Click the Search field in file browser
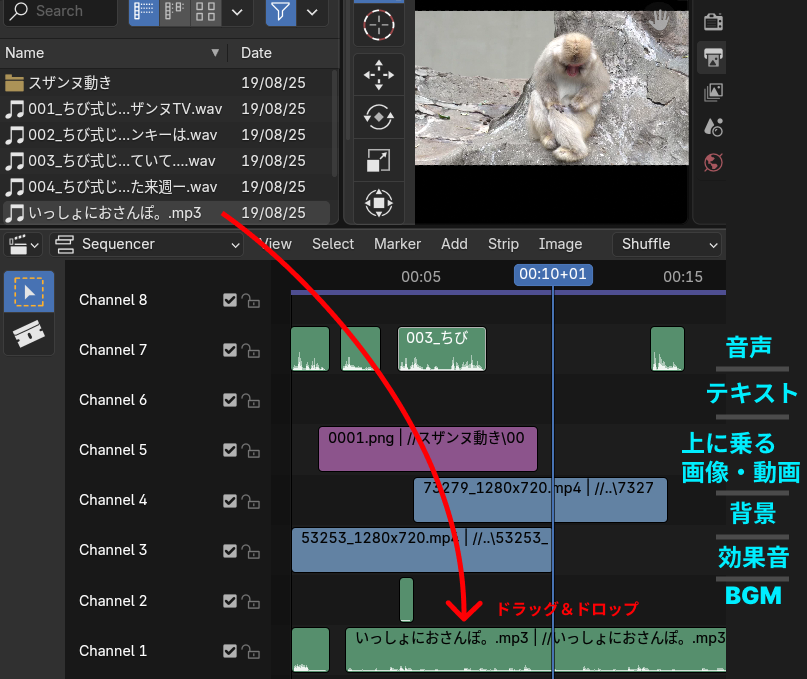The image size is (807, 679). [x=60, y=11]
